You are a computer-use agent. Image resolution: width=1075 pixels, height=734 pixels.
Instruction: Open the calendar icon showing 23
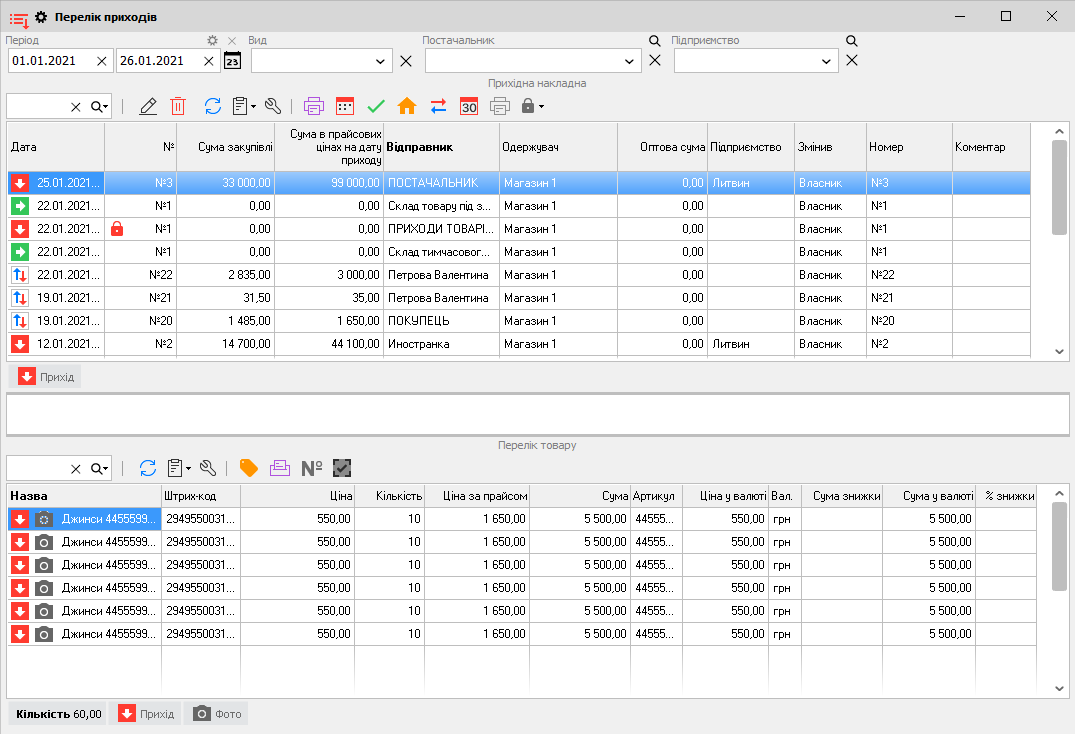[232, 61]
